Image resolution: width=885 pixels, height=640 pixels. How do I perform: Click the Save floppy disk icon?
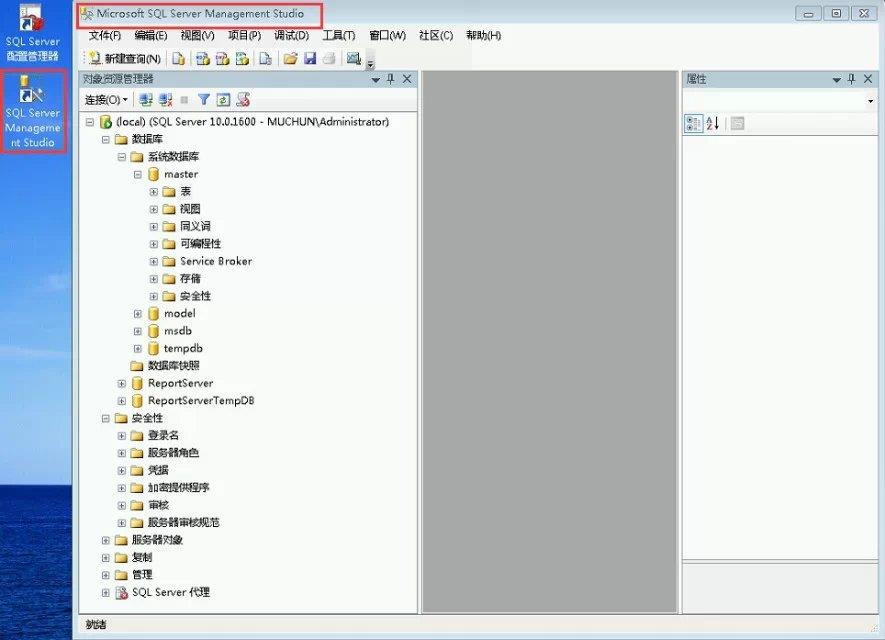[310, 59]
